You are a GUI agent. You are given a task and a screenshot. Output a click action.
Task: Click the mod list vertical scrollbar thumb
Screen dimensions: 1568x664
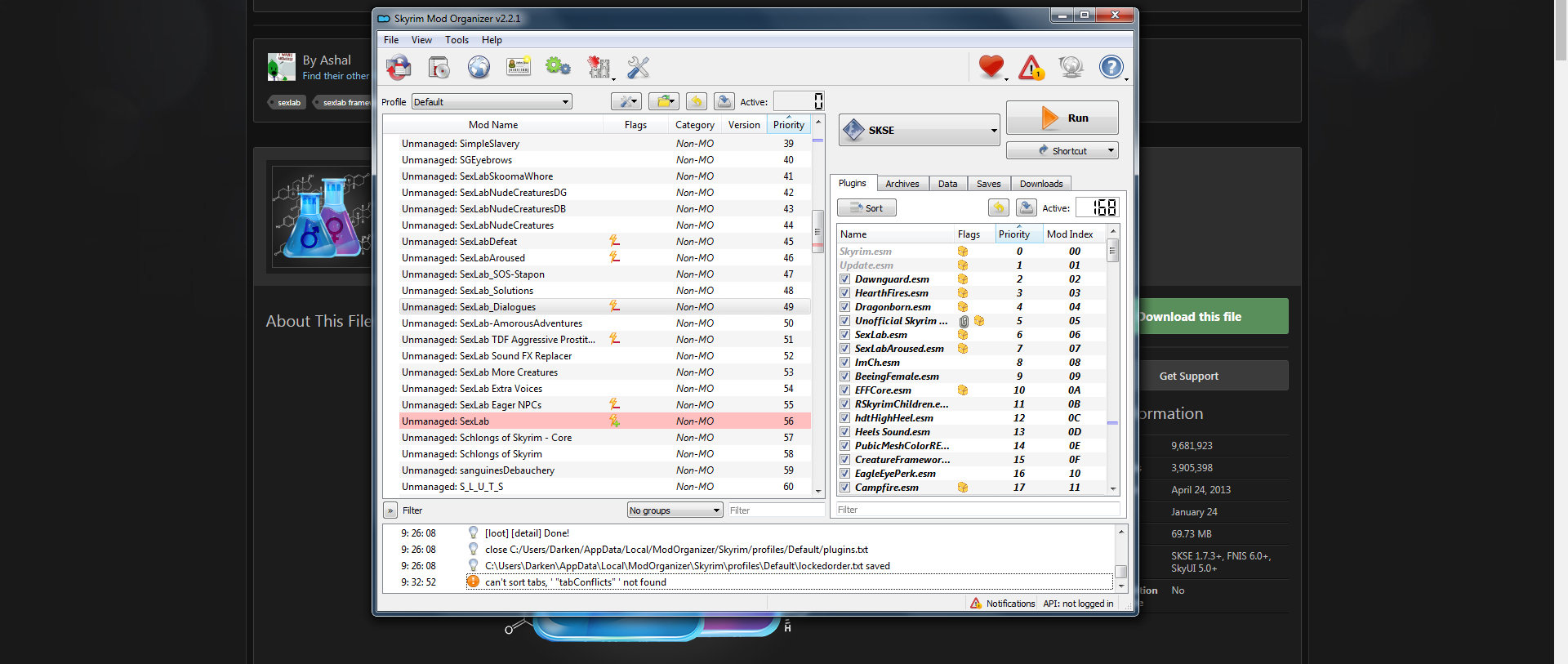tap(817, 231)
